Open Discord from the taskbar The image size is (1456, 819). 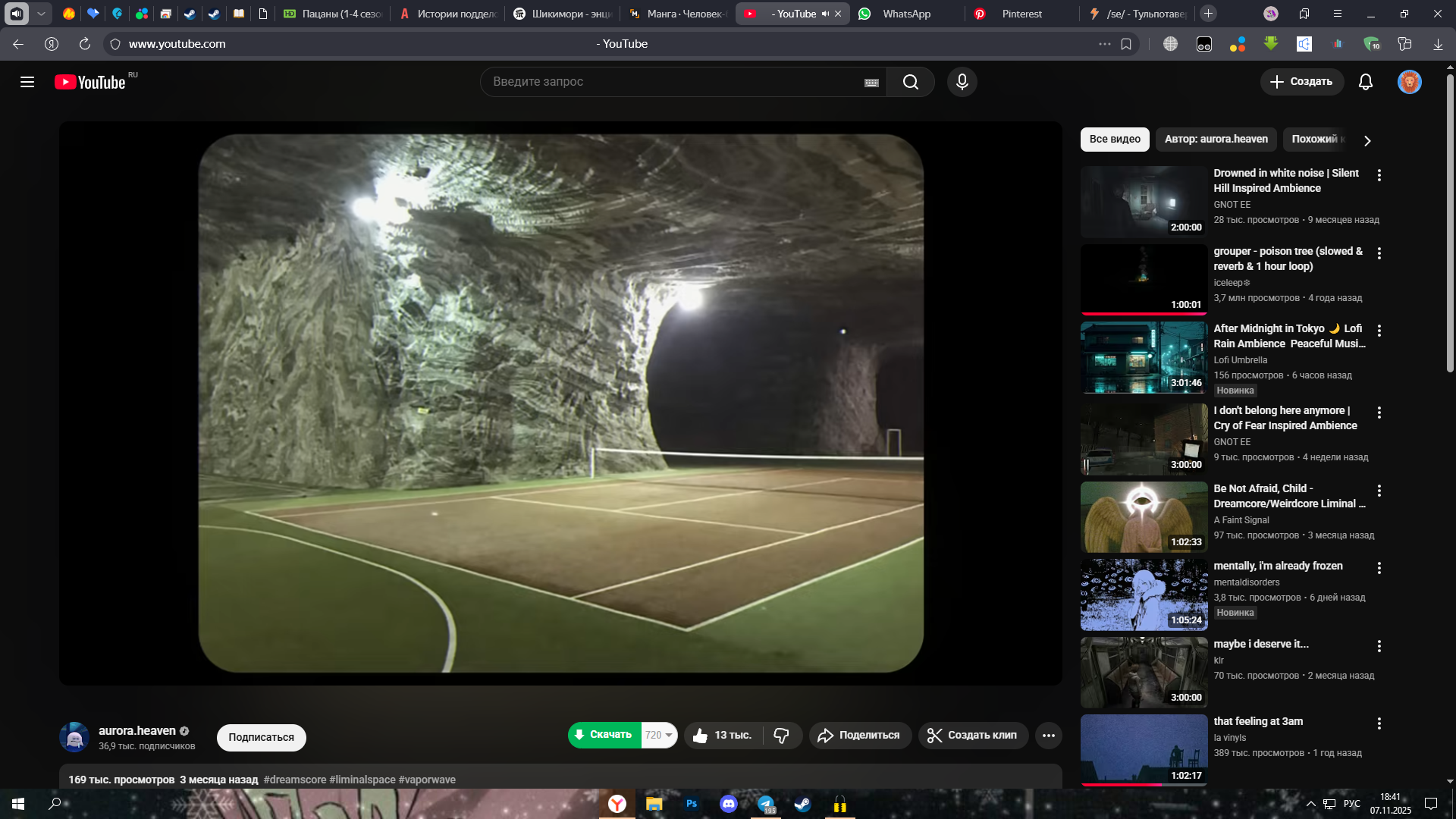[728, 804]
